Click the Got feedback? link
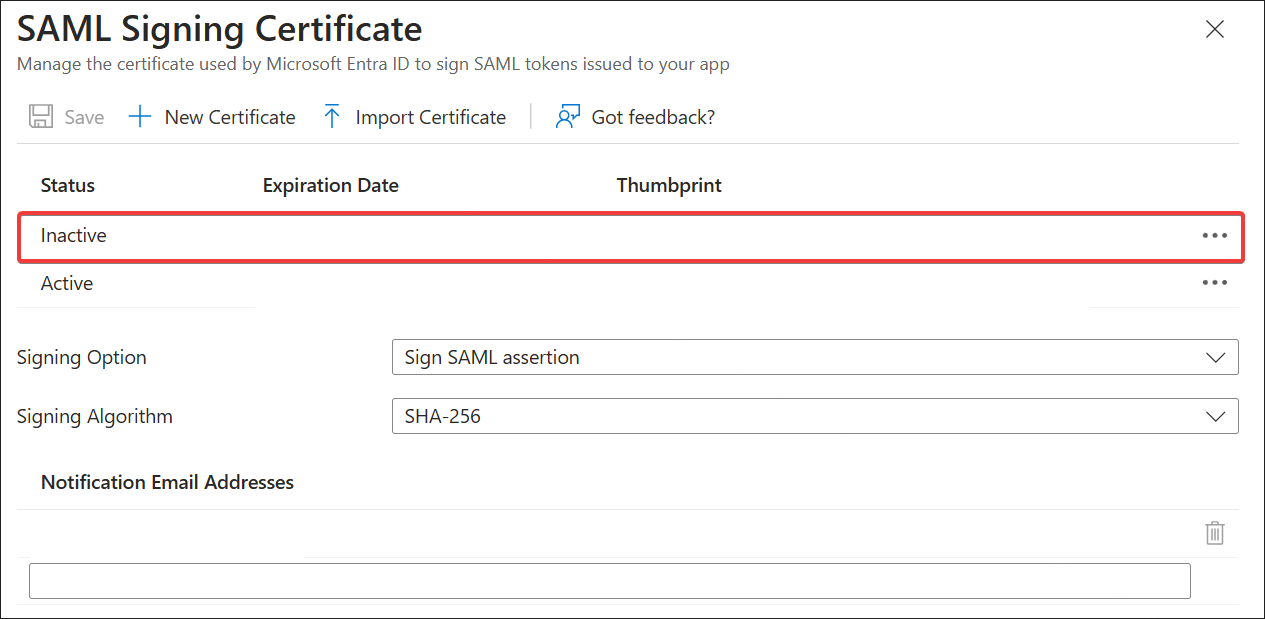1265x619 pixels. pyautogui.click(x=653, y=117)
